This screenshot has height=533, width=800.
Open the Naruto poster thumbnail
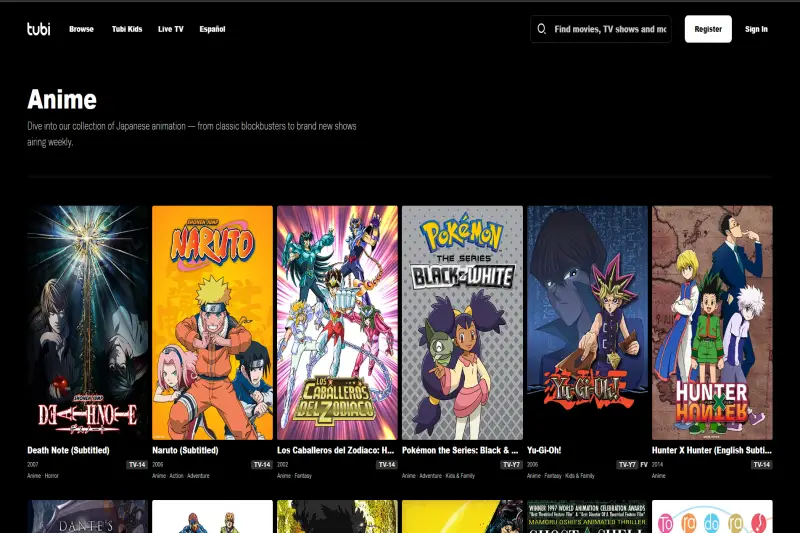pyautogui.click(x=212, y=322)
